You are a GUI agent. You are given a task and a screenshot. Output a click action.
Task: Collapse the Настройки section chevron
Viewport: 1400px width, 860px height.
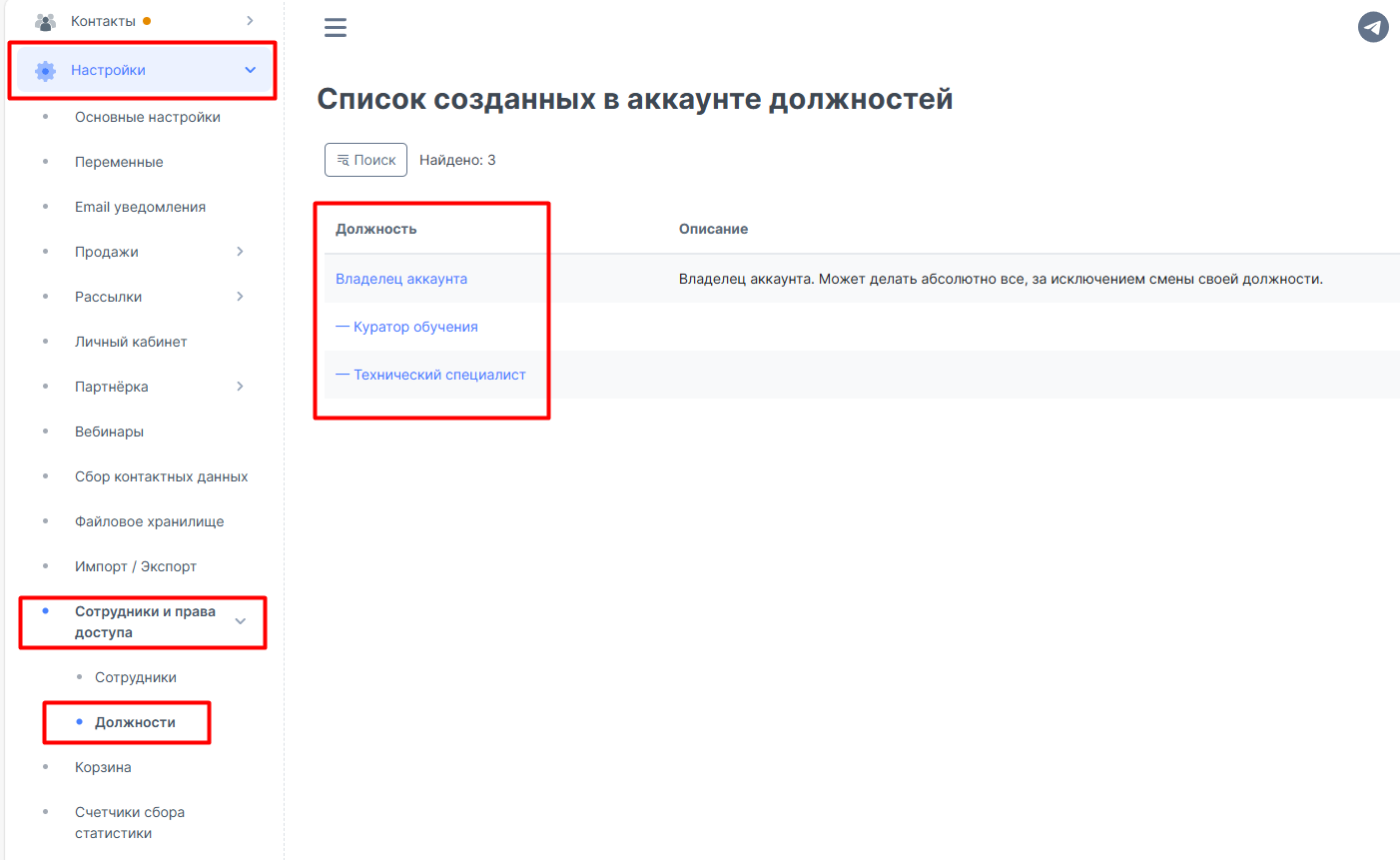point(251,70)
